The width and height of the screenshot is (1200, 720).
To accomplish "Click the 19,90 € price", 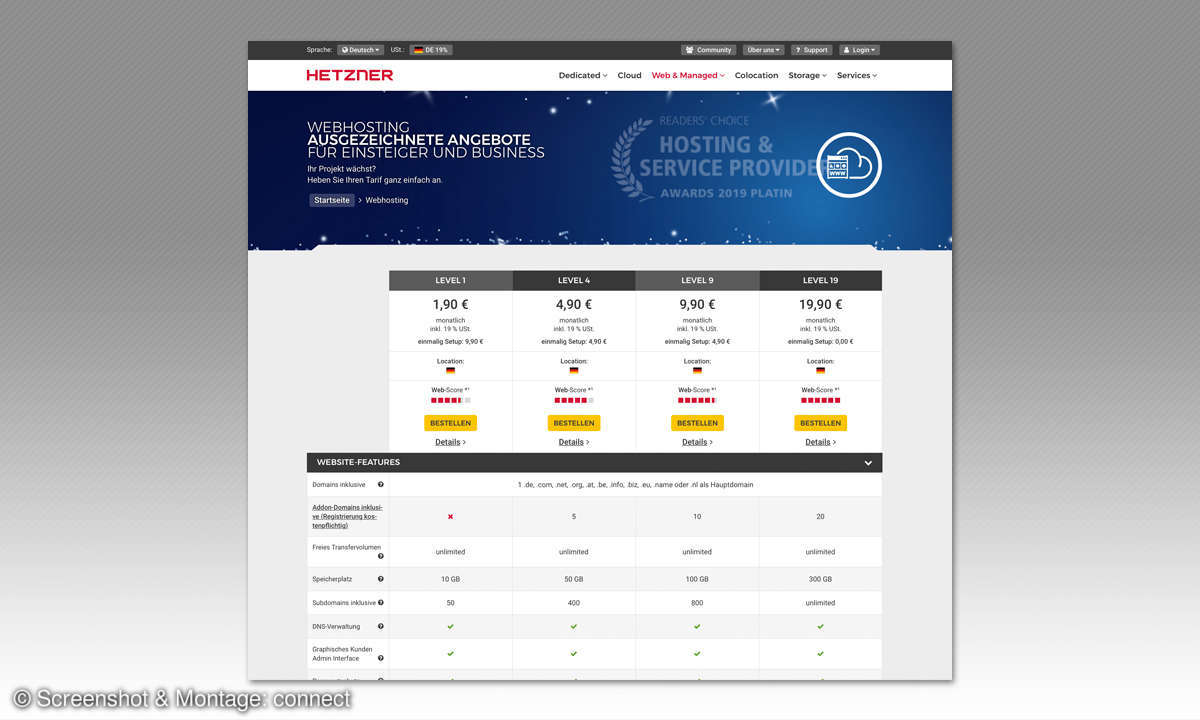I will [x=821, y=305].
